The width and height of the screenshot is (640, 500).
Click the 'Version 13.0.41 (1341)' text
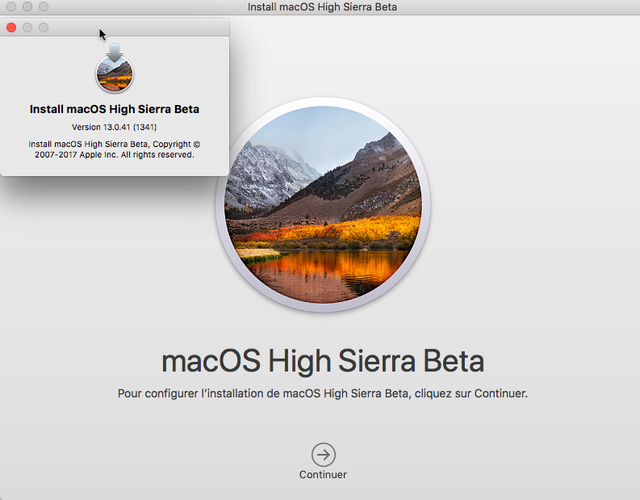tap(114, 127)
